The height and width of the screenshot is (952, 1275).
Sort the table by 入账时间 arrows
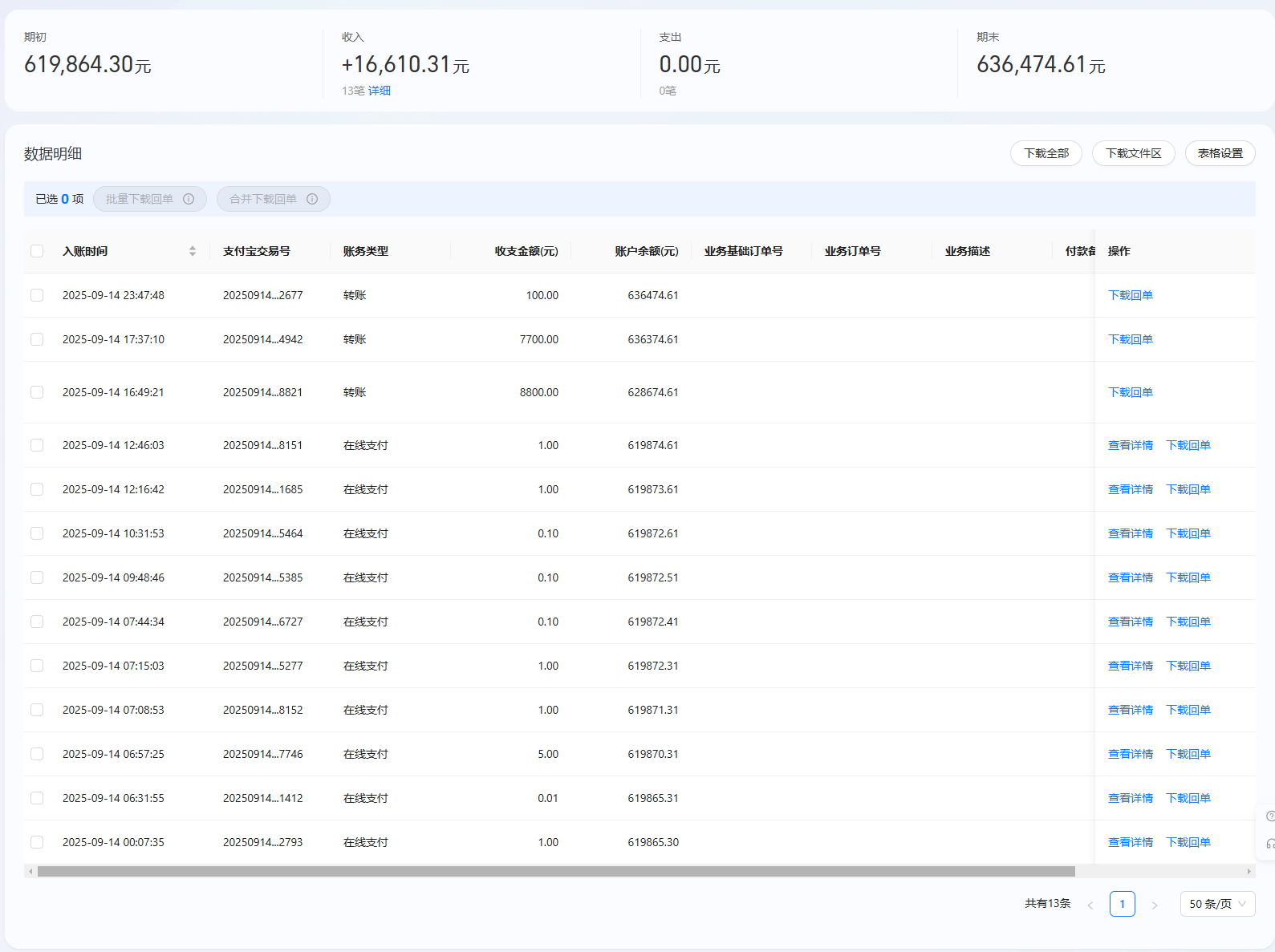point(193,251)
